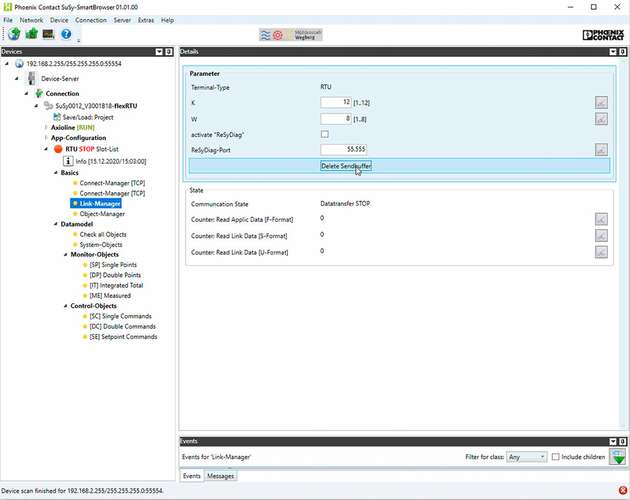This screenshot has width=630, height=500.
Task: Click chart icon for Read Applic Data counter
Action: click(x=601, y=219)
